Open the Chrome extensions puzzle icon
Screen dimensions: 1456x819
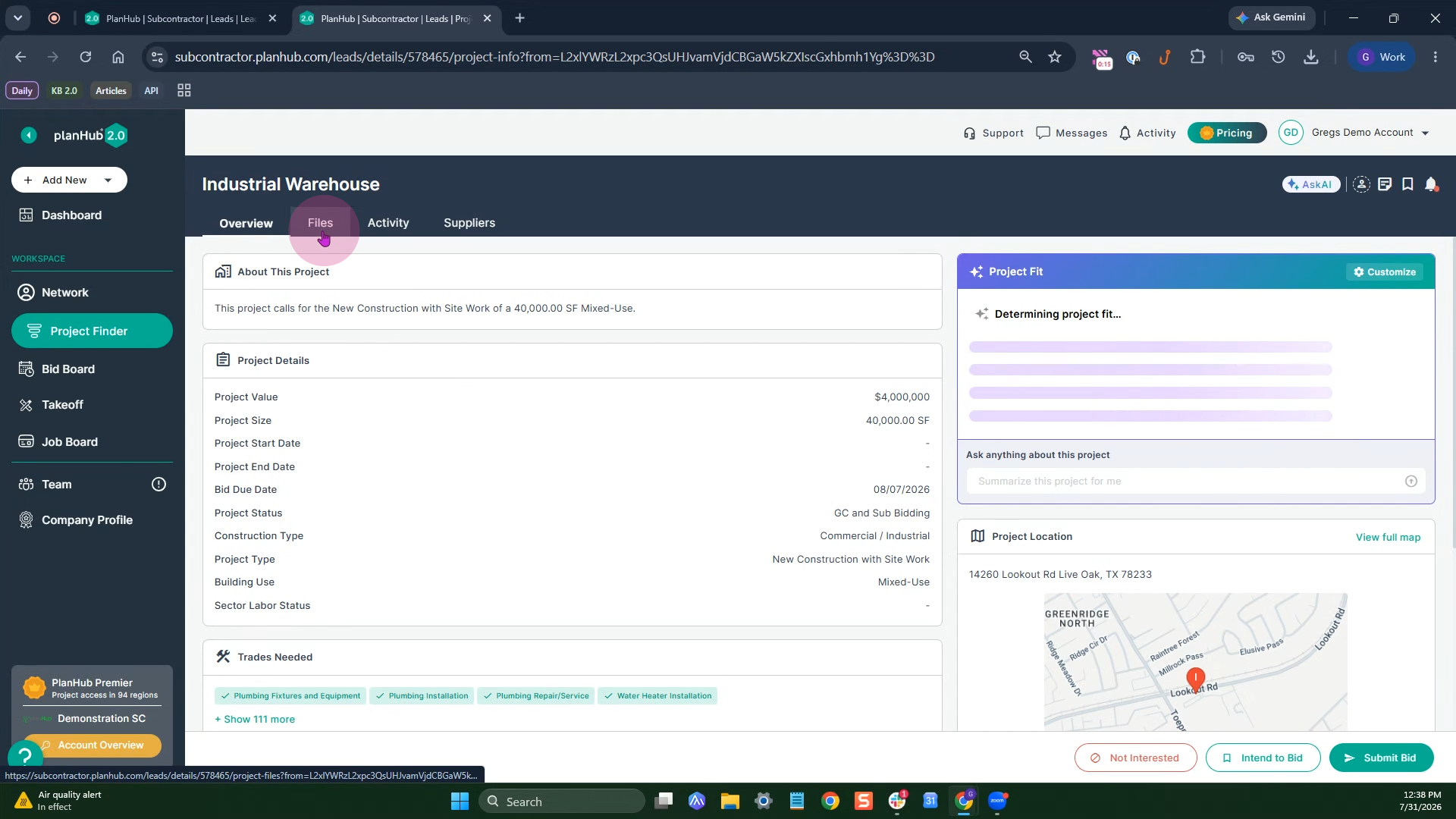click(x=1198, y=57)
